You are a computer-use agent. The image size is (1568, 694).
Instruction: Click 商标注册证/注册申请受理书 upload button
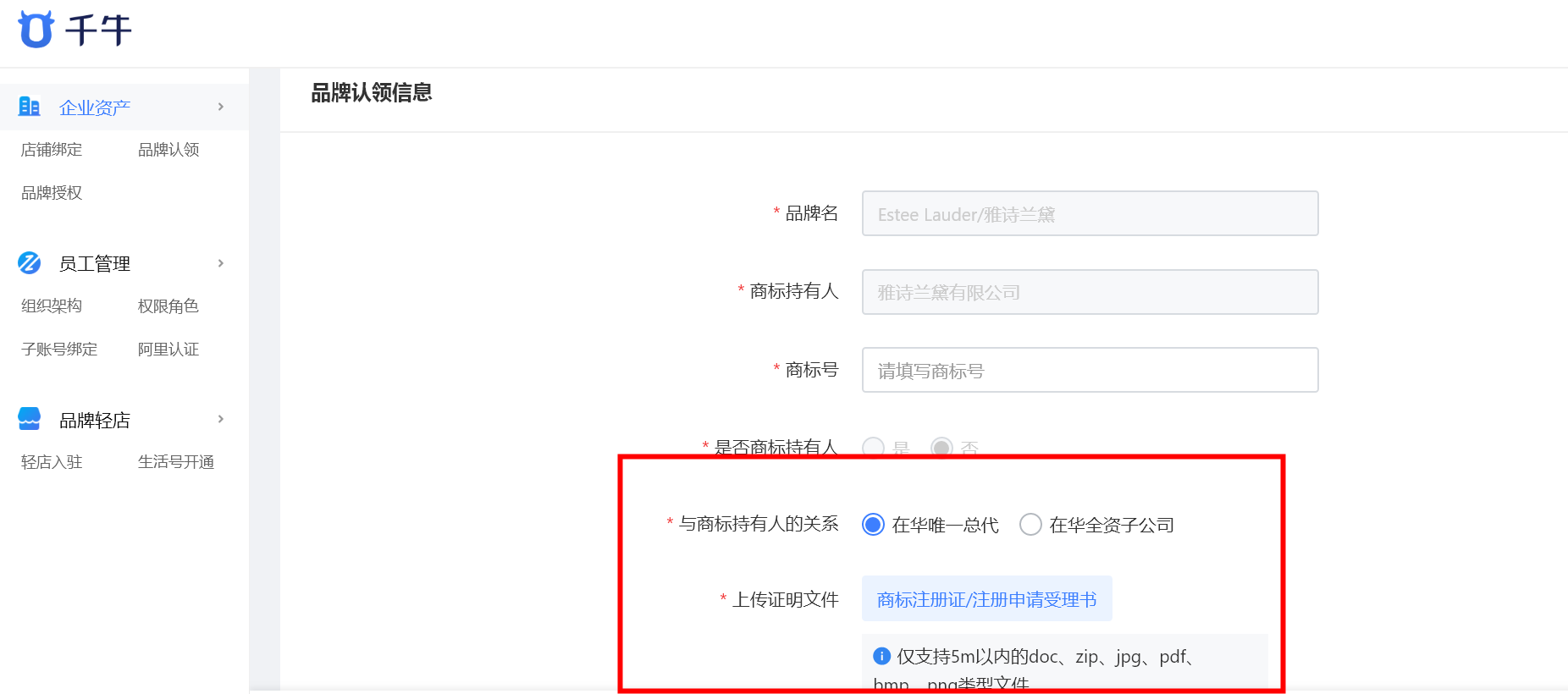coord(987,599)
